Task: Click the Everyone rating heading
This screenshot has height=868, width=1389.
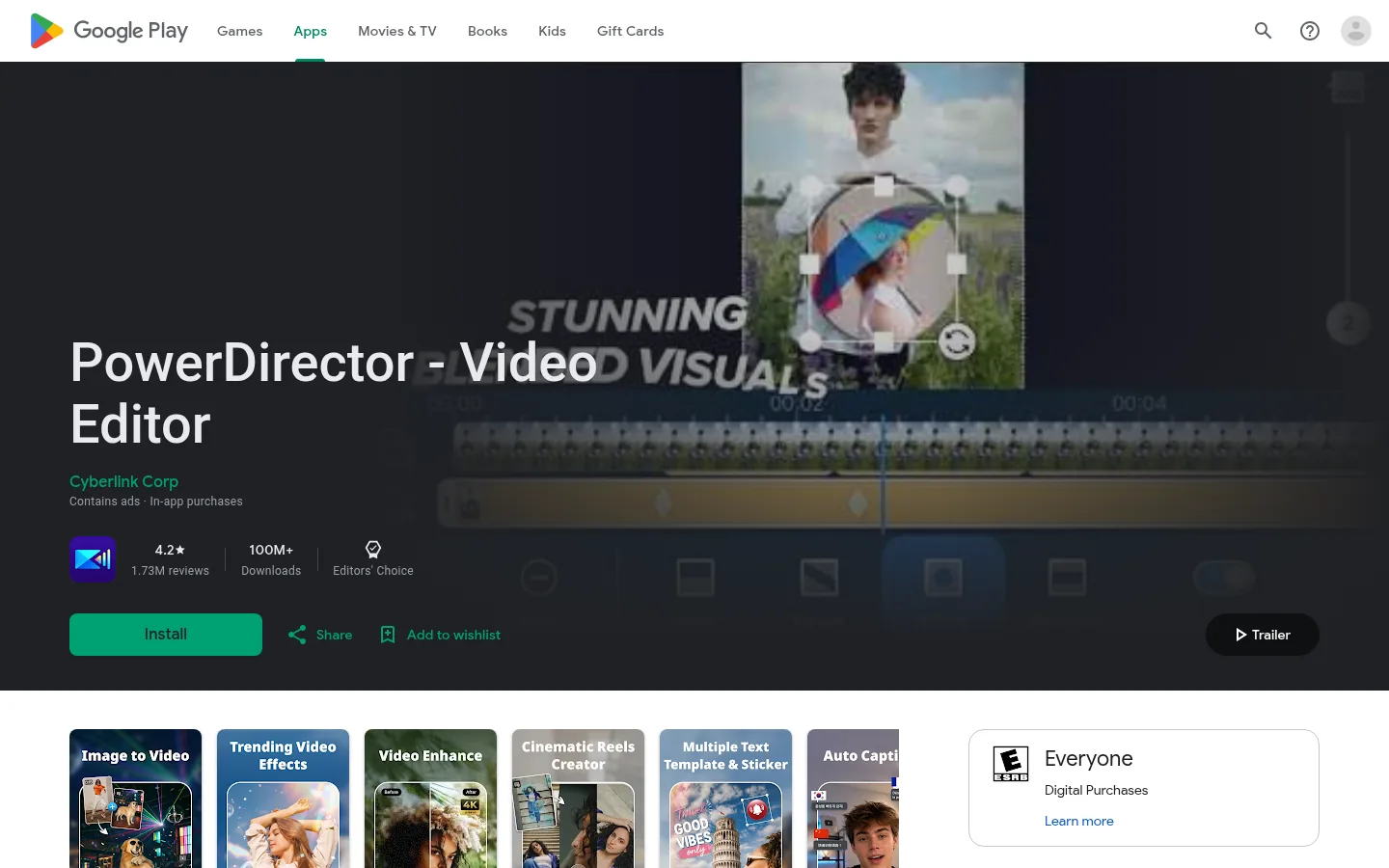Action: (1088, 759)
